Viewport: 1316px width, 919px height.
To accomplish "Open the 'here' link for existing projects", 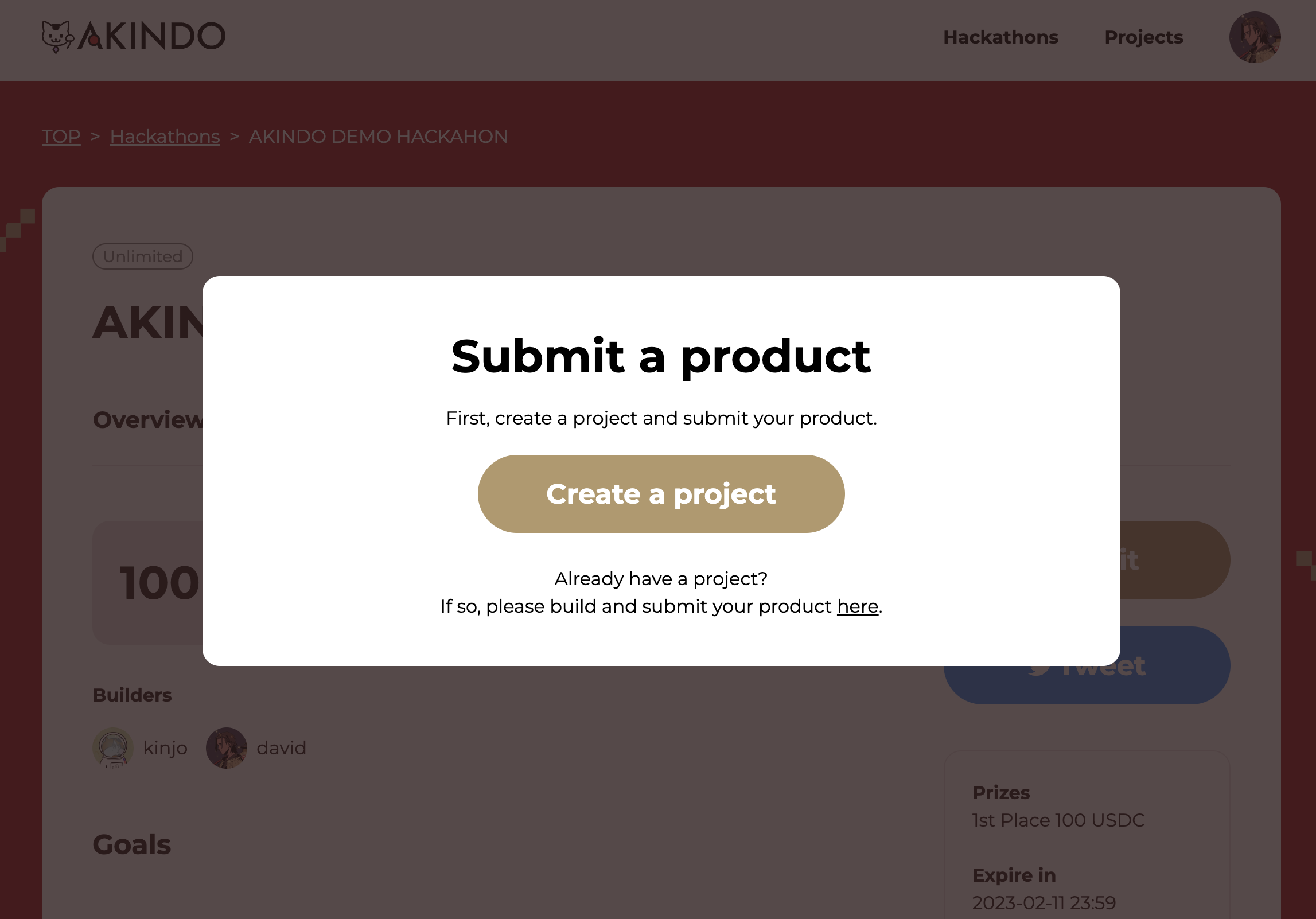I will [x=856, y=606].
